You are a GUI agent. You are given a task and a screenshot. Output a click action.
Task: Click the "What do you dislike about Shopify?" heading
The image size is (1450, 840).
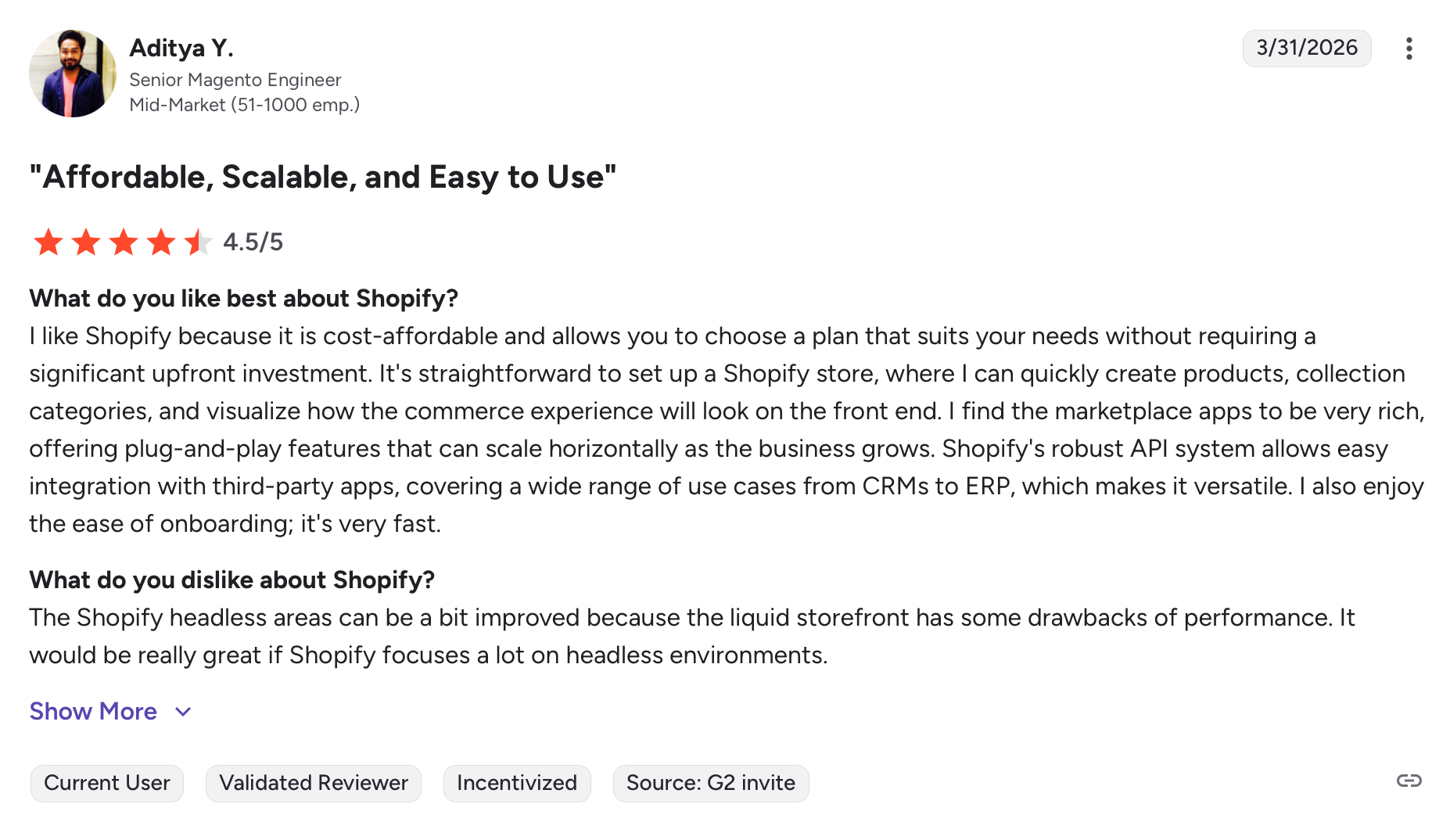point(231,580)
